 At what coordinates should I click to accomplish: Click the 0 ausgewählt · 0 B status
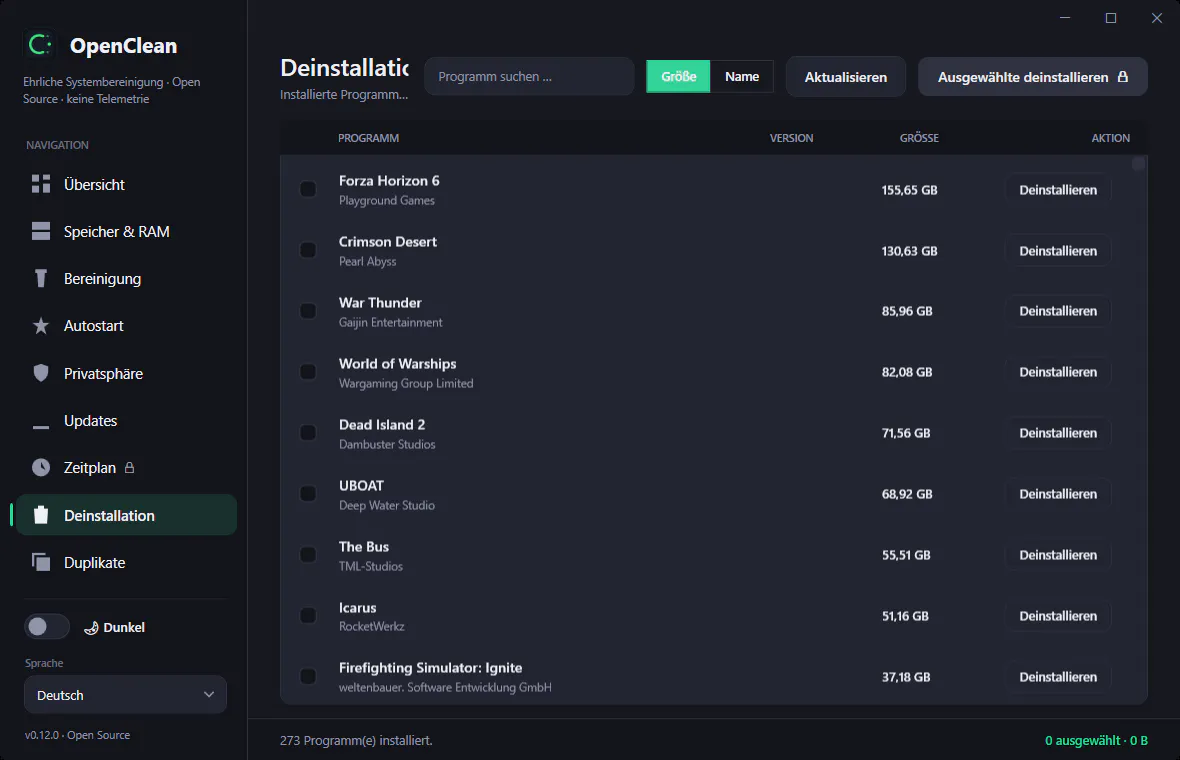1096,740
